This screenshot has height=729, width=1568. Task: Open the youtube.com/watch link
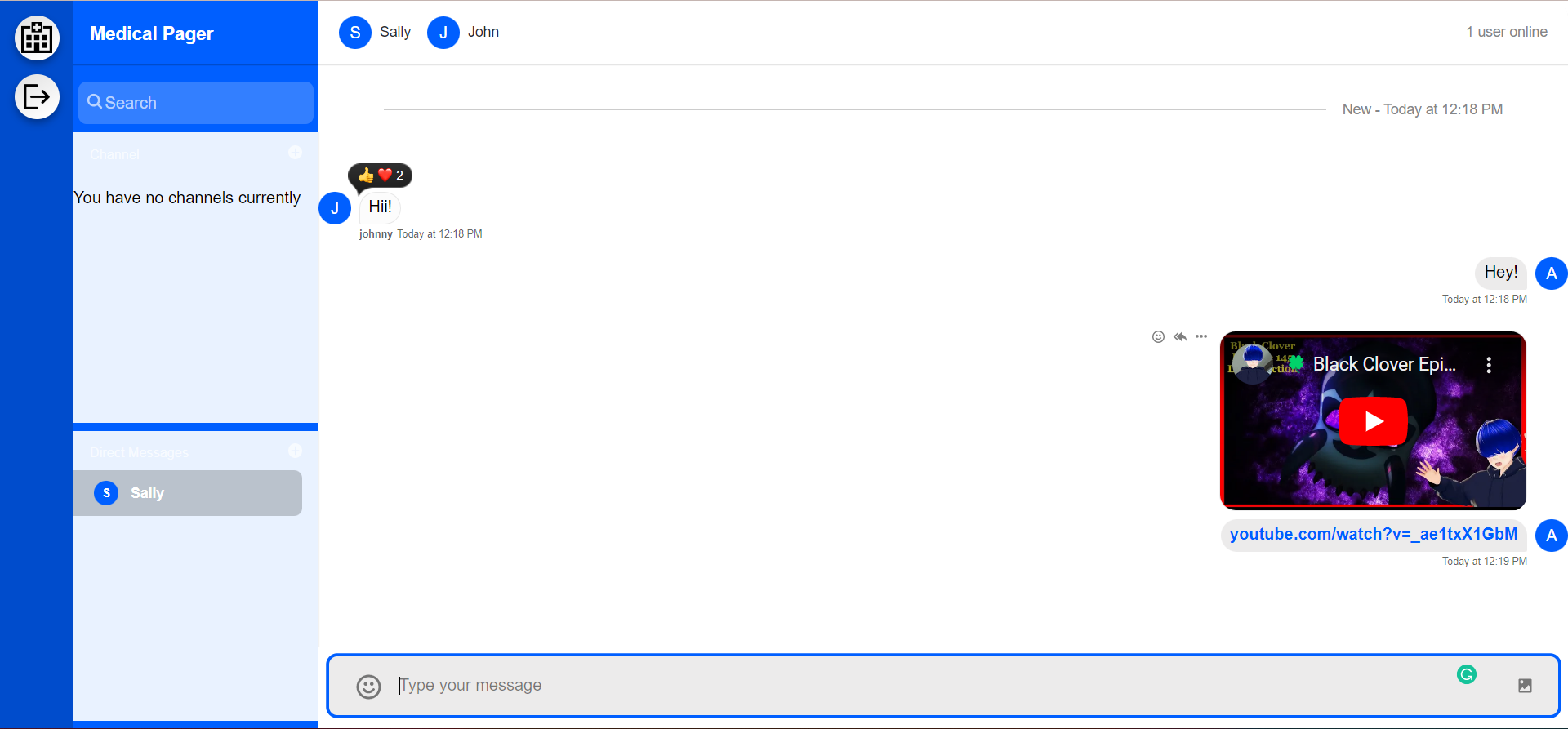[1374, 535]
